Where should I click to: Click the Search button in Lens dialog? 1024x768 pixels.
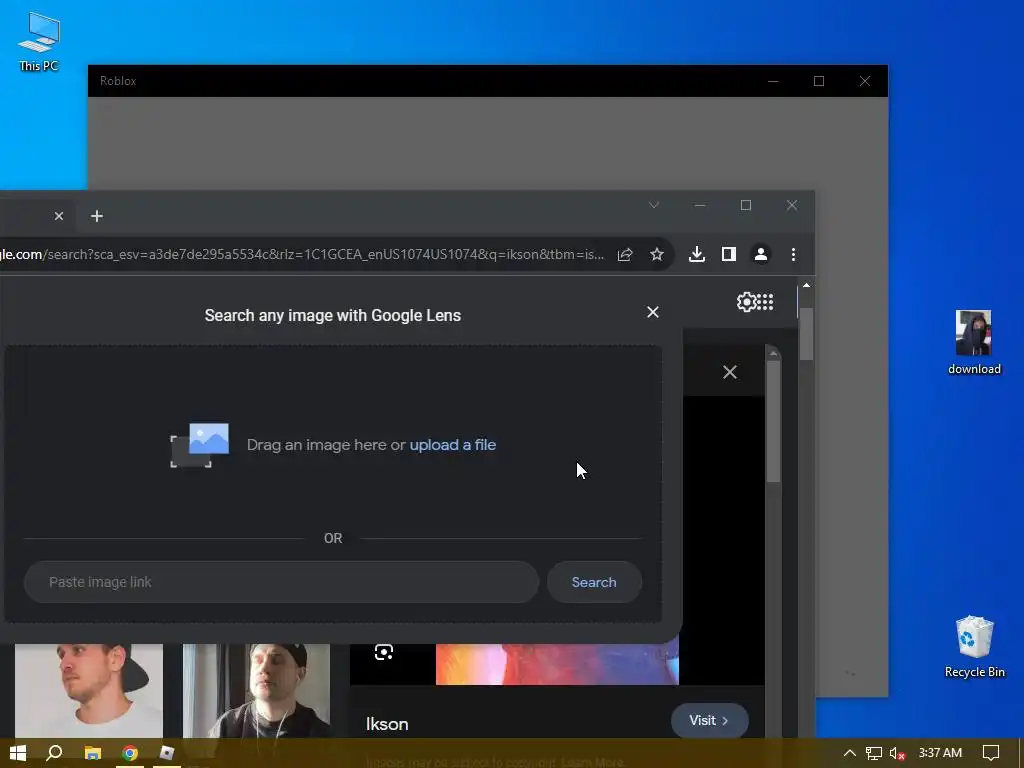[x=594, y=582]
